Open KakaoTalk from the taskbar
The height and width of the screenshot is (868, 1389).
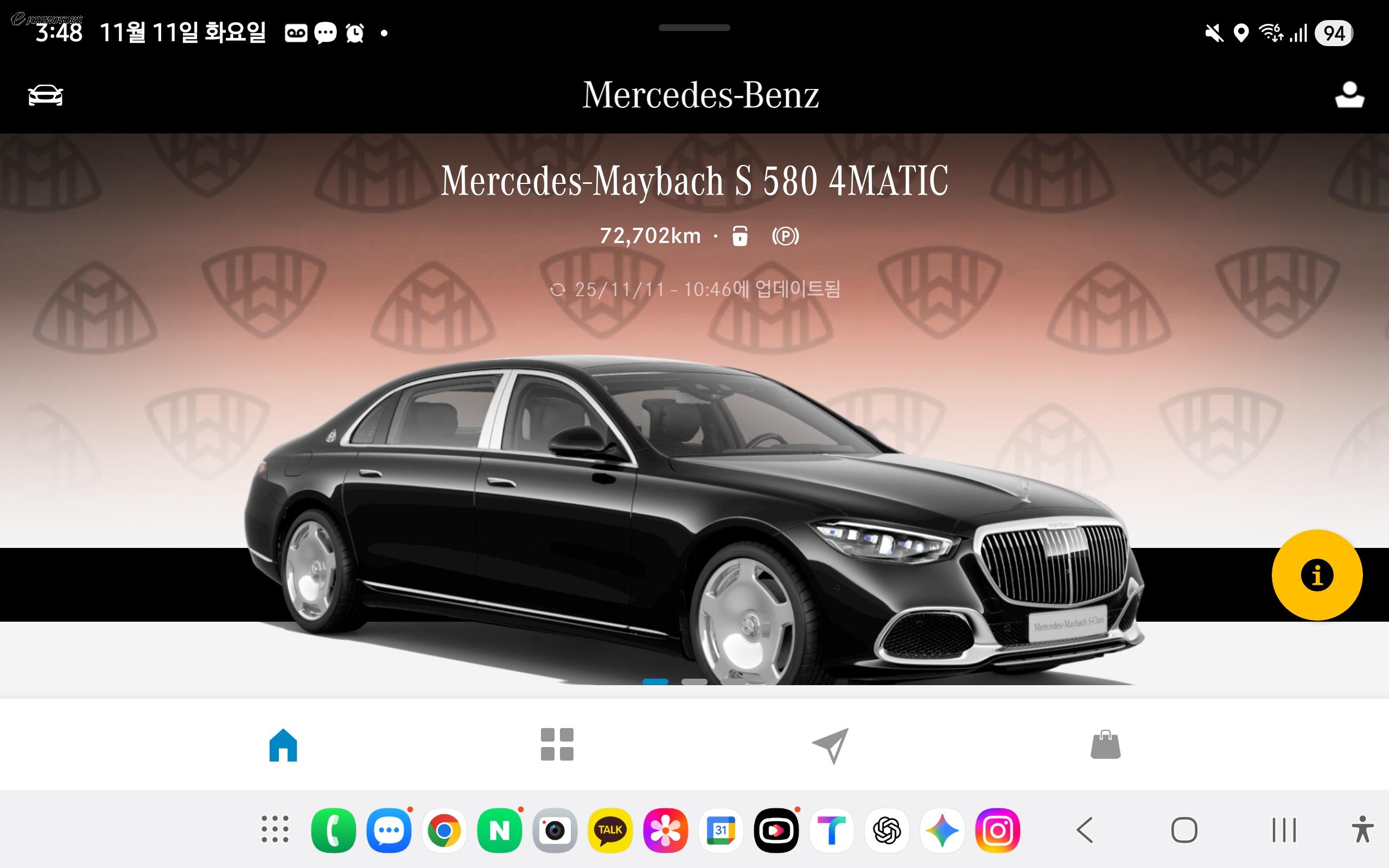coord(609,830)
